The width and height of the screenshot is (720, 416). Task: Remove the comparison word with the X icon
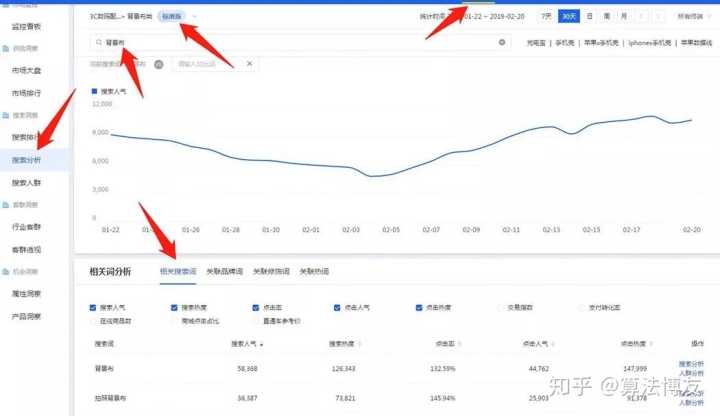[x=249, y=64]
